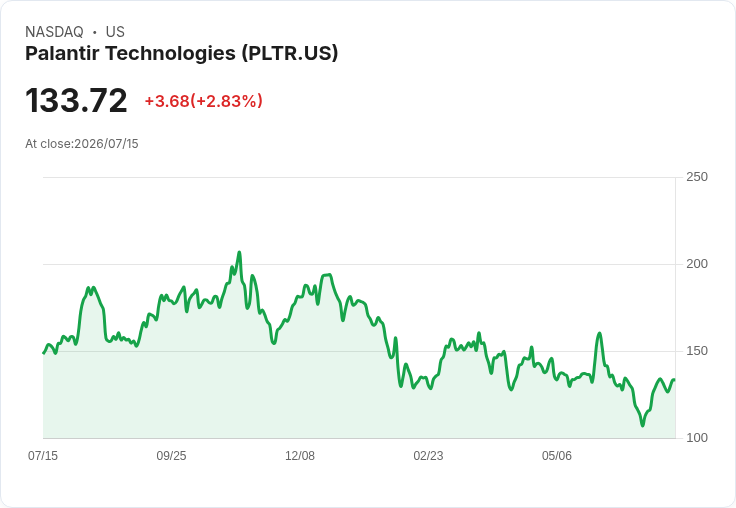Click the Palantir Technologies (PLTR.US) title
Screen dimensions: 736x508
click(181, 53)
